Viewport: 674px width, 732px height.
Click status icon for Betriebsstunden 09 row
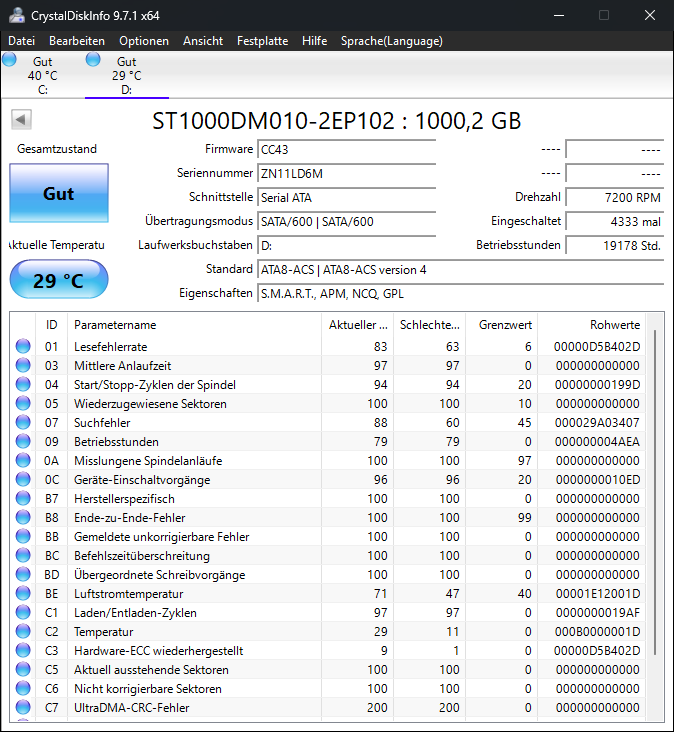23,442
